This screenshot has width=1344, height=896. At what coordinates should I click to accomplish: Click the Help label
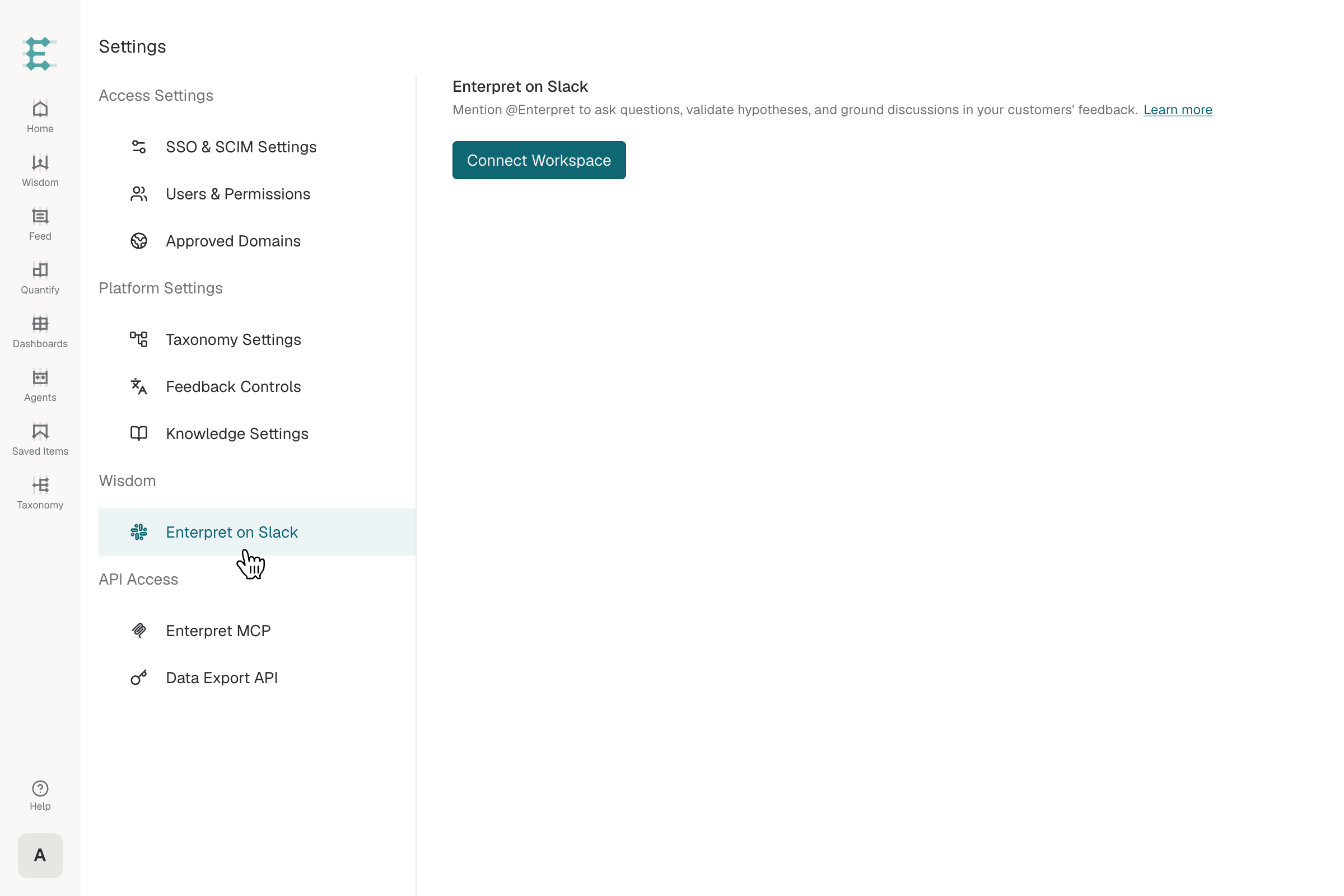(x=40, y=806)
